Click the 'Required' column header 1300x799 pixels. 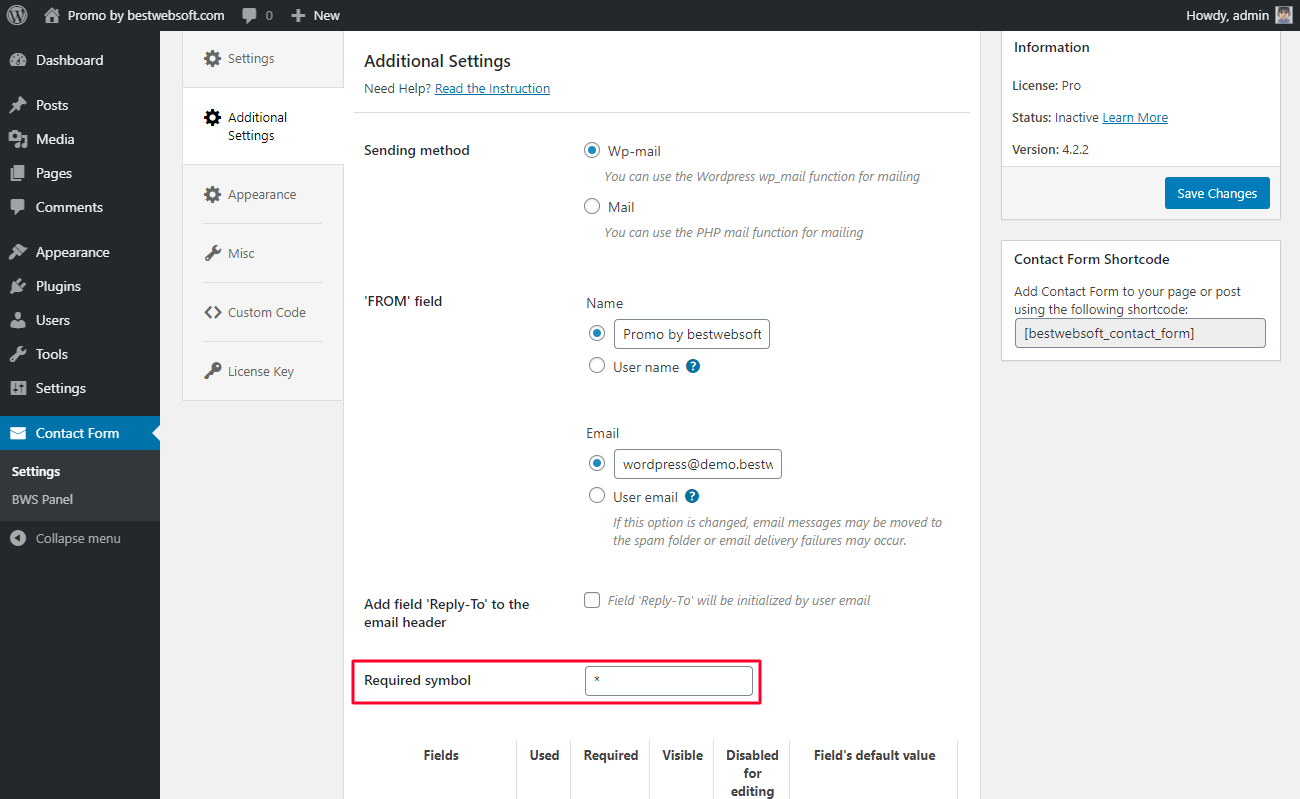(611, 755)
